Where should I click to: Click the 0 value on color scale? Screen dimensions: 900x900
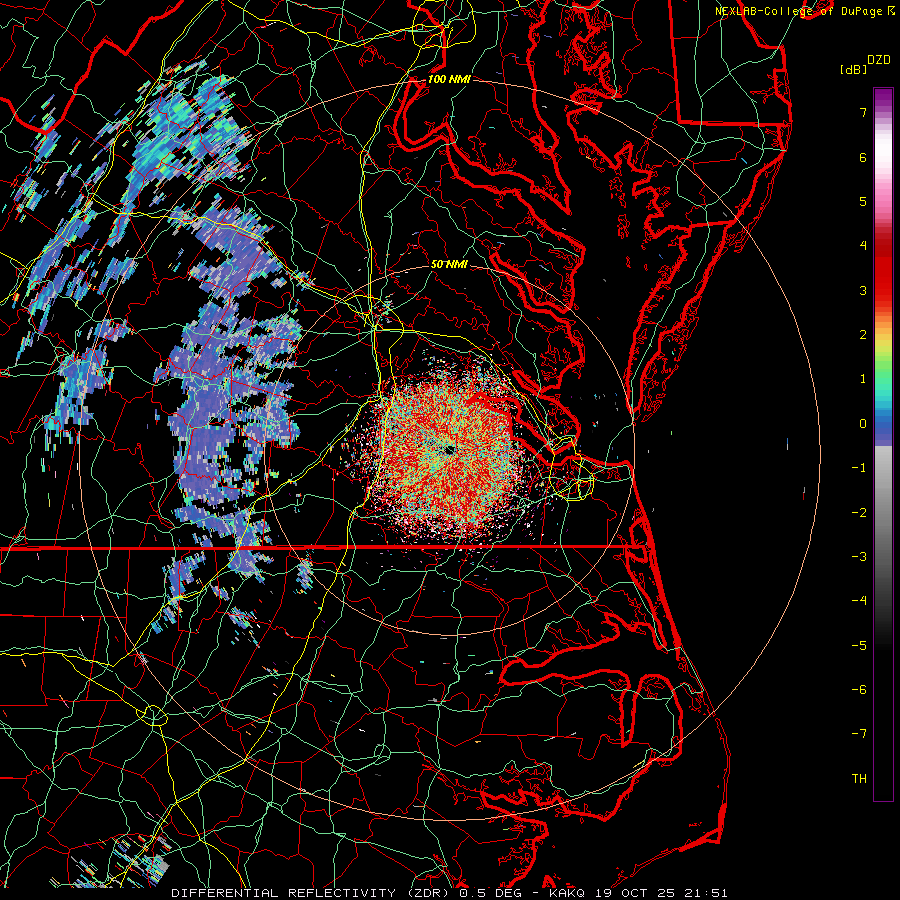coord(863,424)
